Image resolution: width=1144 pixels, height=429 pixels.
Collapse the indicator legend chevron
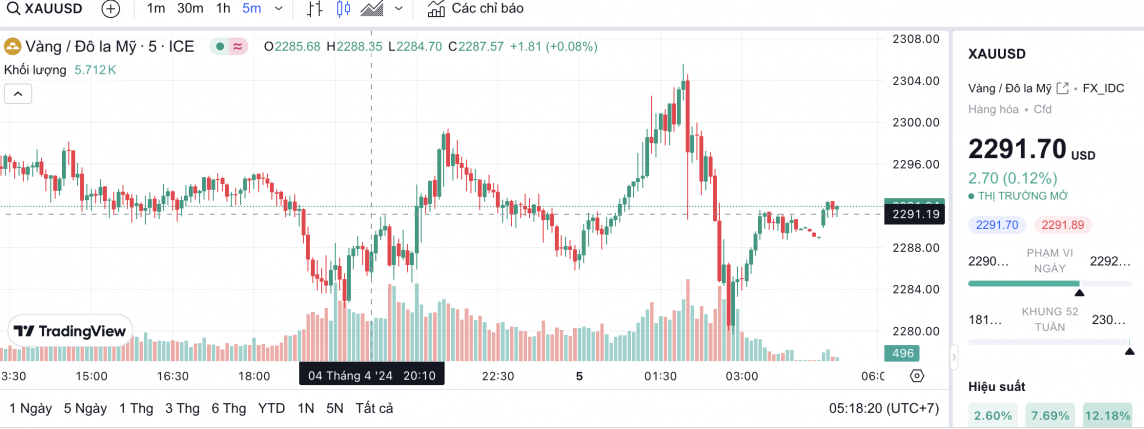pyautogui.click(x=18, y=94)
